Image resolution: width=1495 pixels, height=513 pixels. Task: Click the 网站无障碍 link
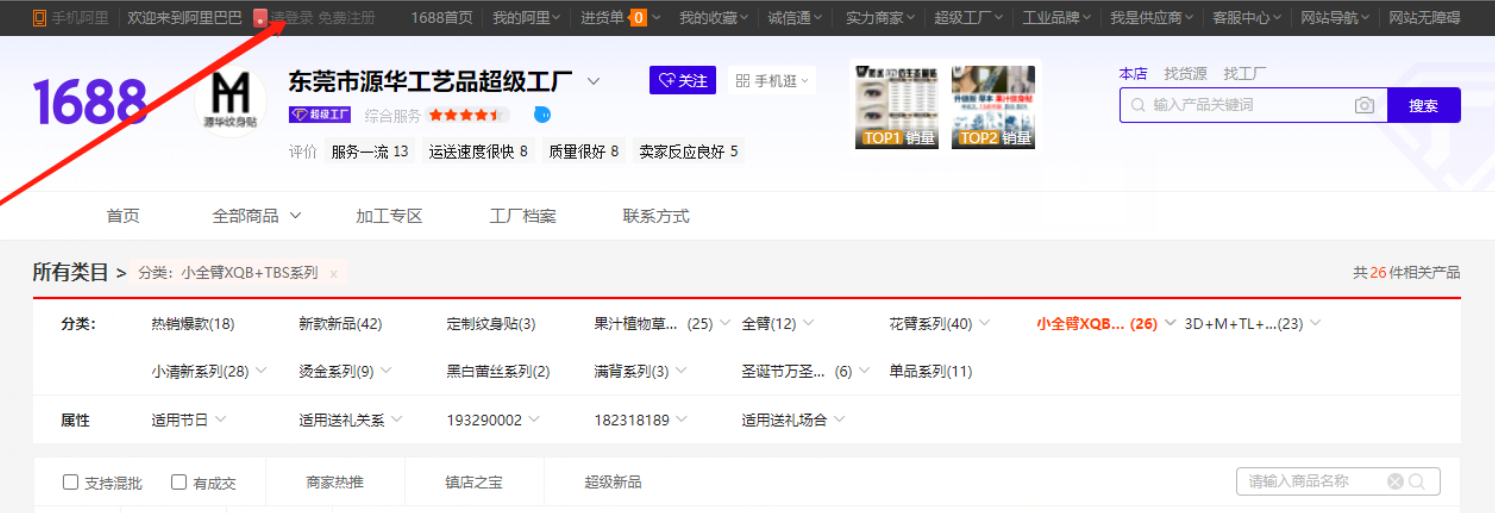click(x=1424, y=18)
